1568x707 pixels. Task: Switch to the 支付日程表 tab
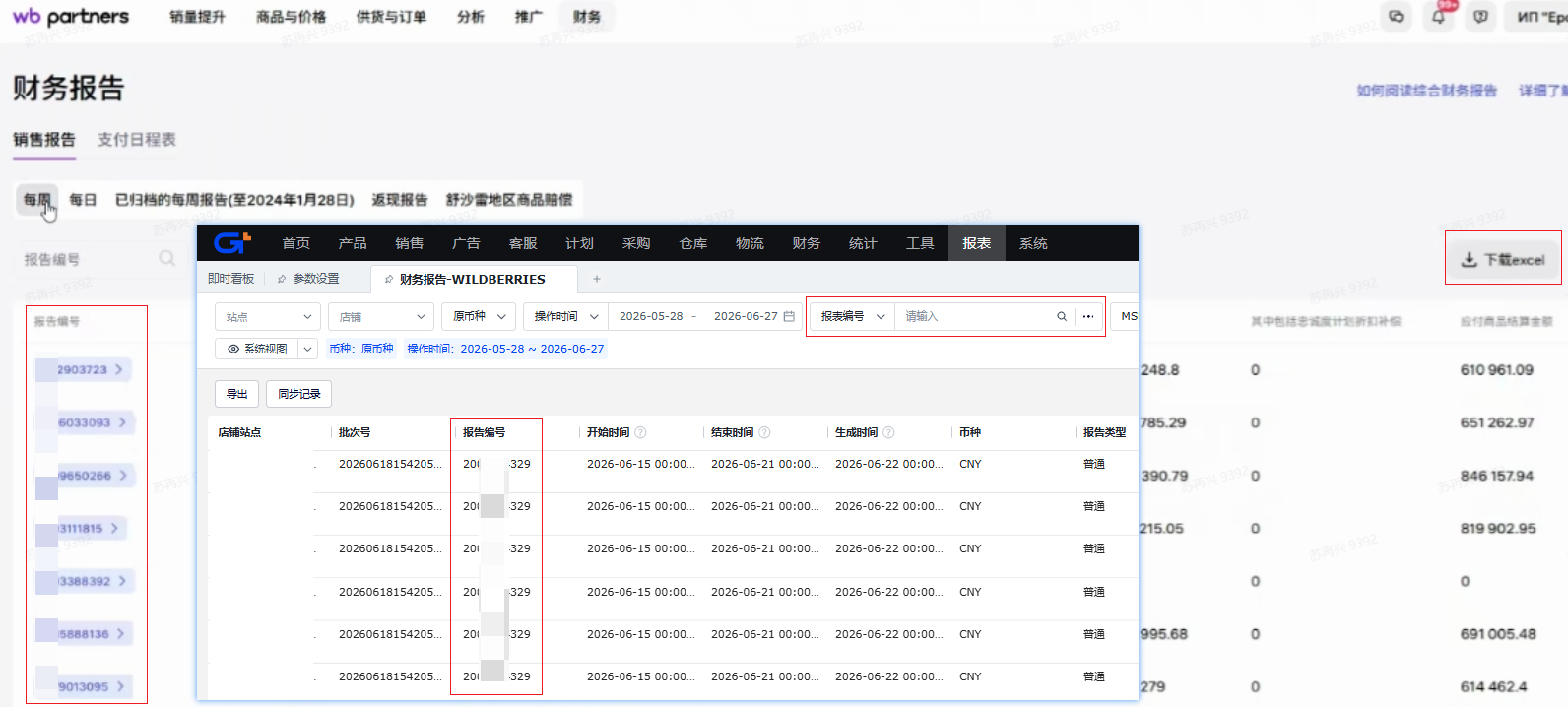pos(136,139)
